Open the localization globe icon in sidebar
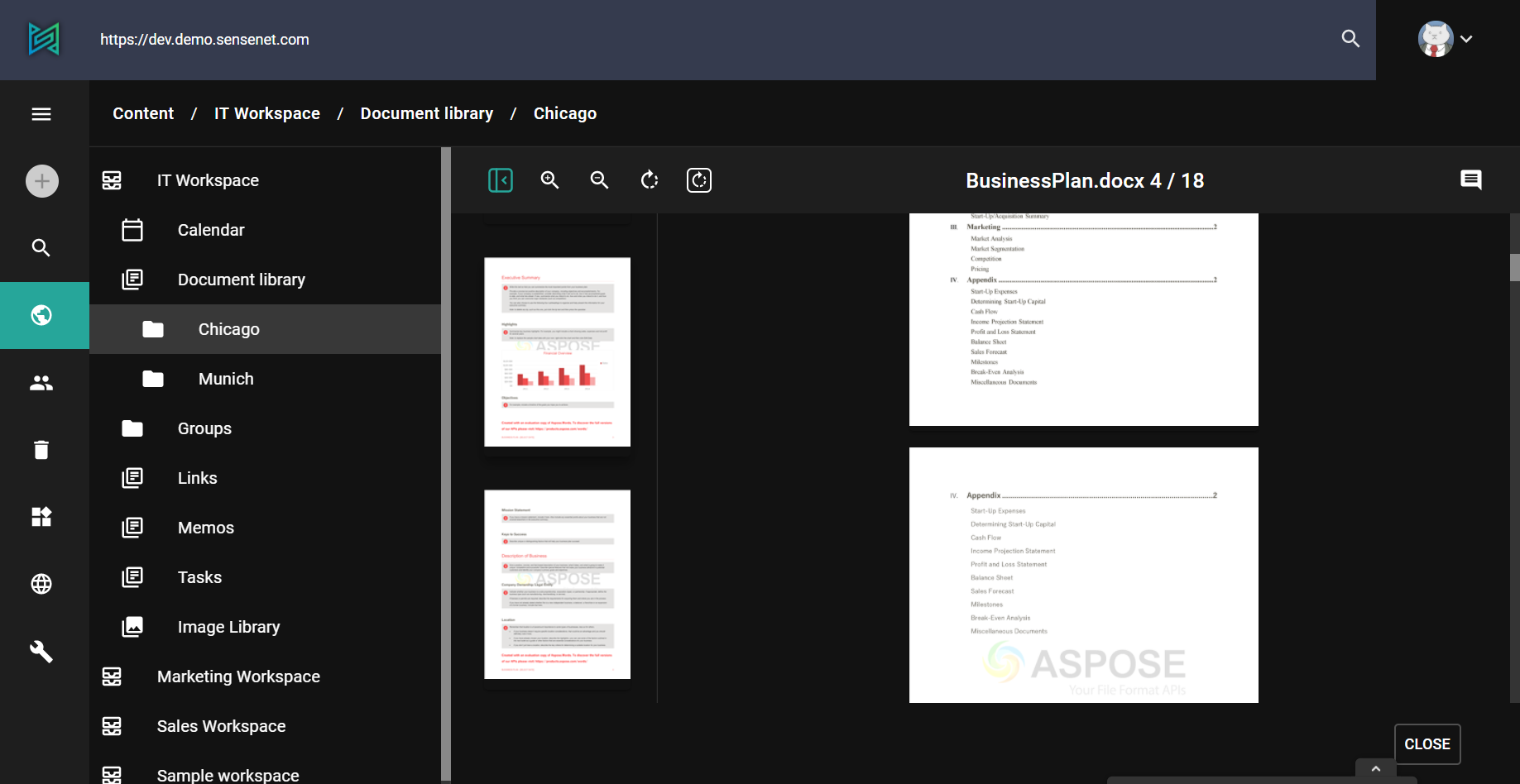 41,584
